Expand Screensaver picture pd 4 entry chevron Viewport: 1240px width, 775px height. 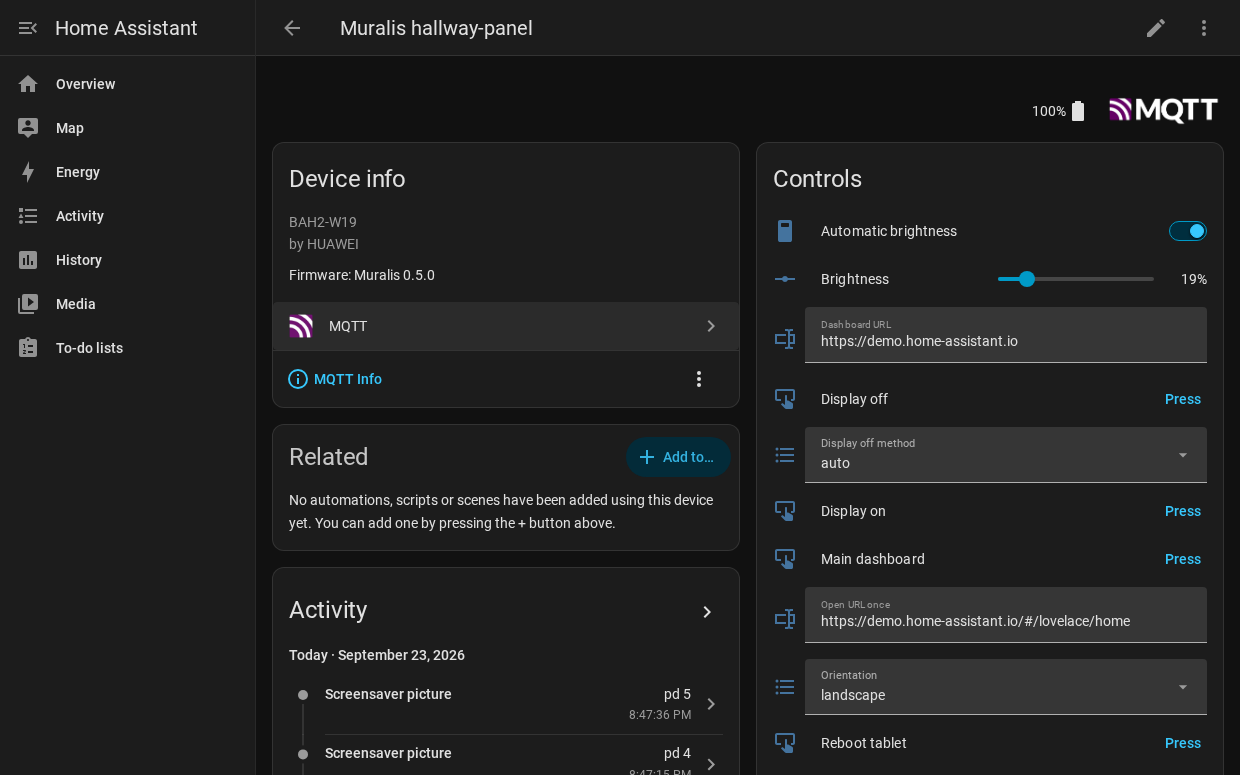click(x=711, y=764)
